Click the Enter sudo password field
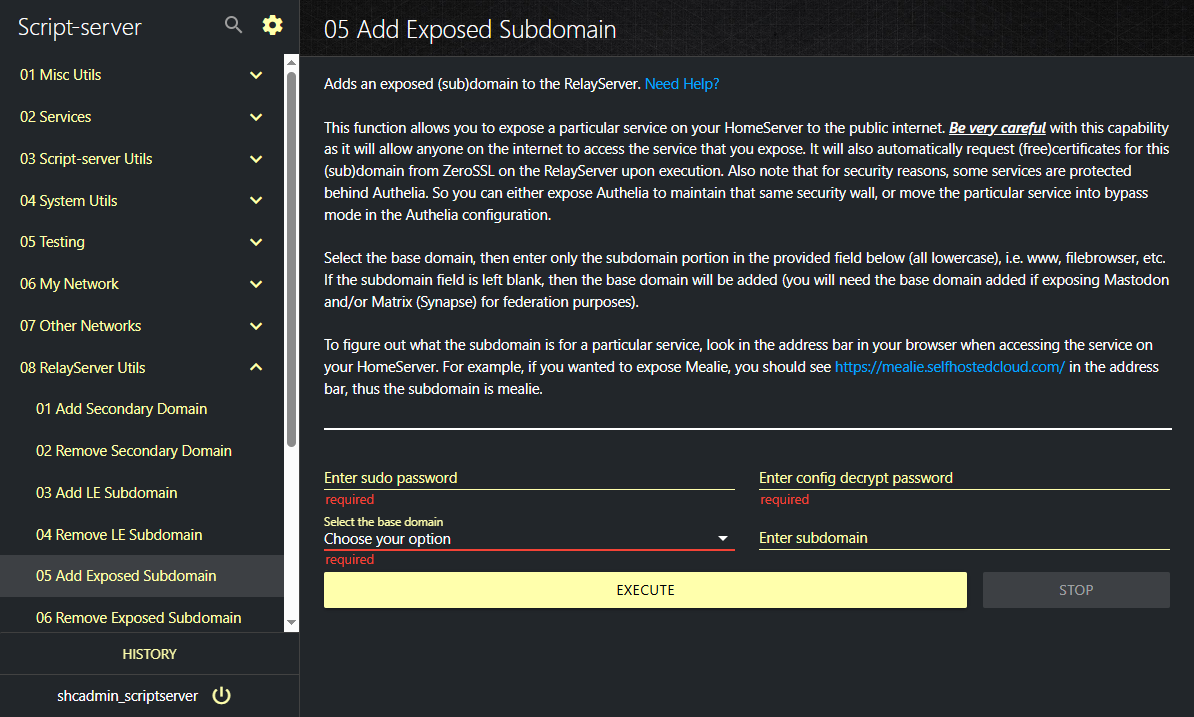Viewport: 1194px width, 717px height. (x=528, y=478)
